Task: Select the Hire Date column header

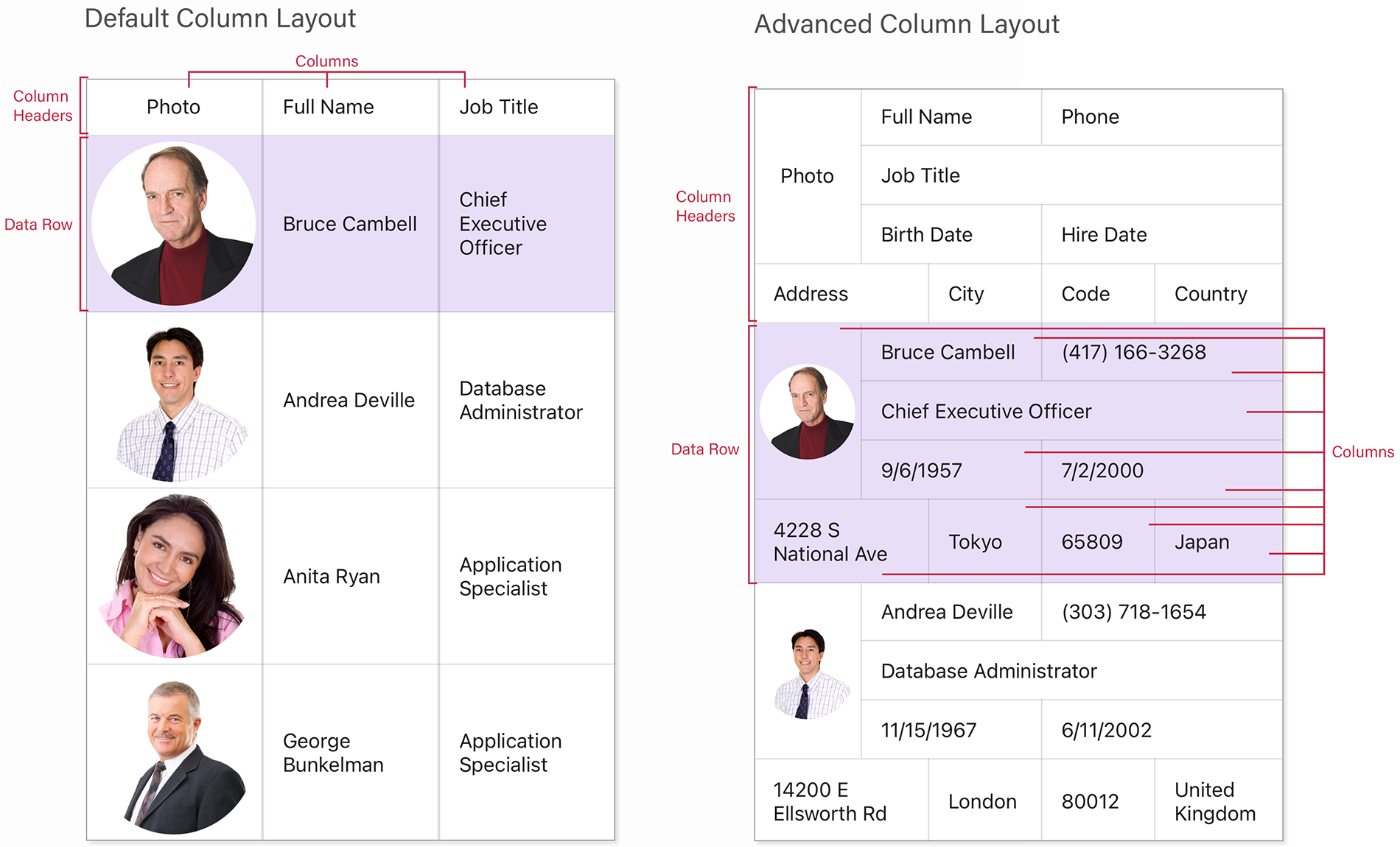Action: click(x=1104, y=235)
